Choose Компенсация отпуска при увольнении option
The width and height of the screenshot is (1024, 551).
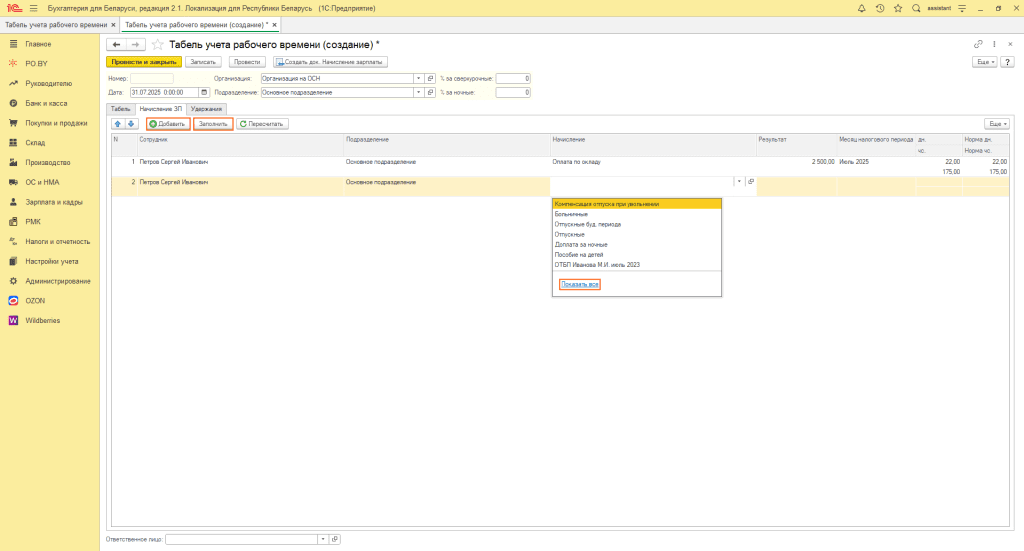coord(637,204)
